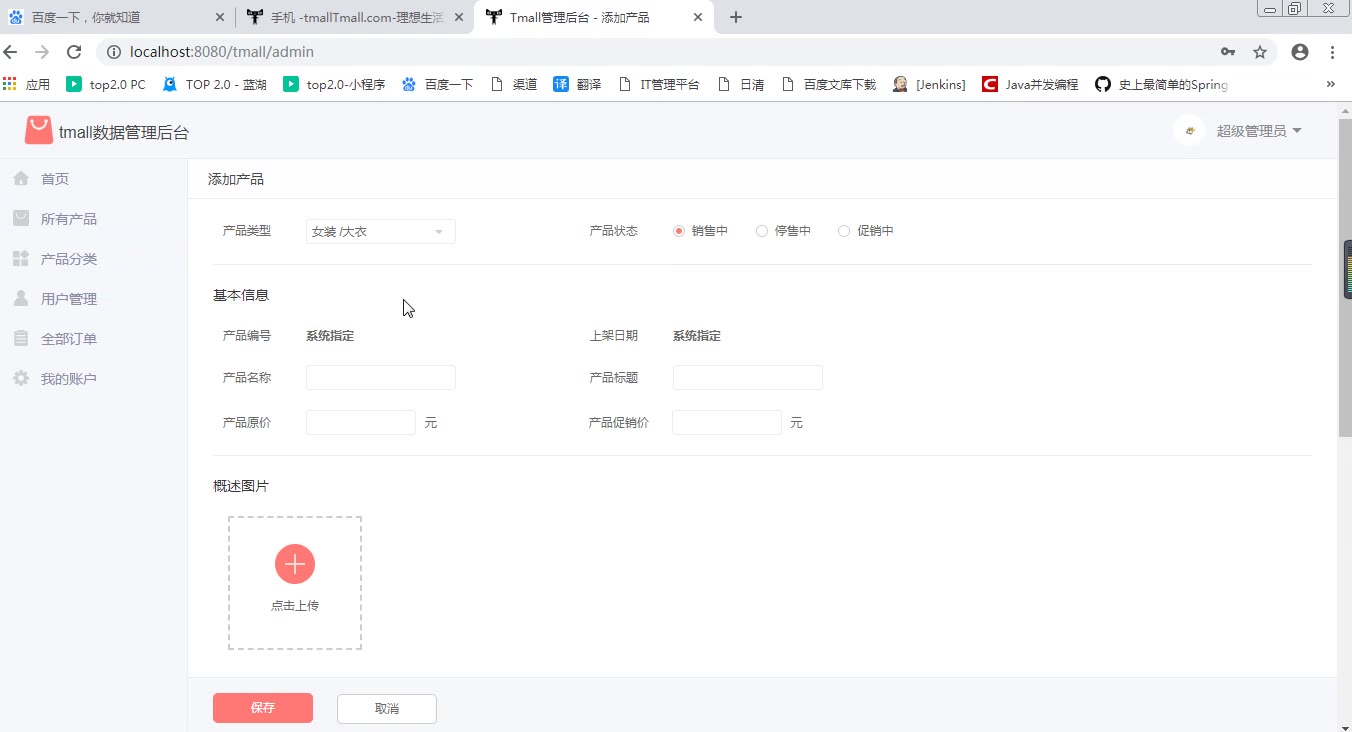This screenshot has width=1352, height=732.
Task: Expand the 产品类型 dropdown 女装/大衣
Action: coord(380,232)
